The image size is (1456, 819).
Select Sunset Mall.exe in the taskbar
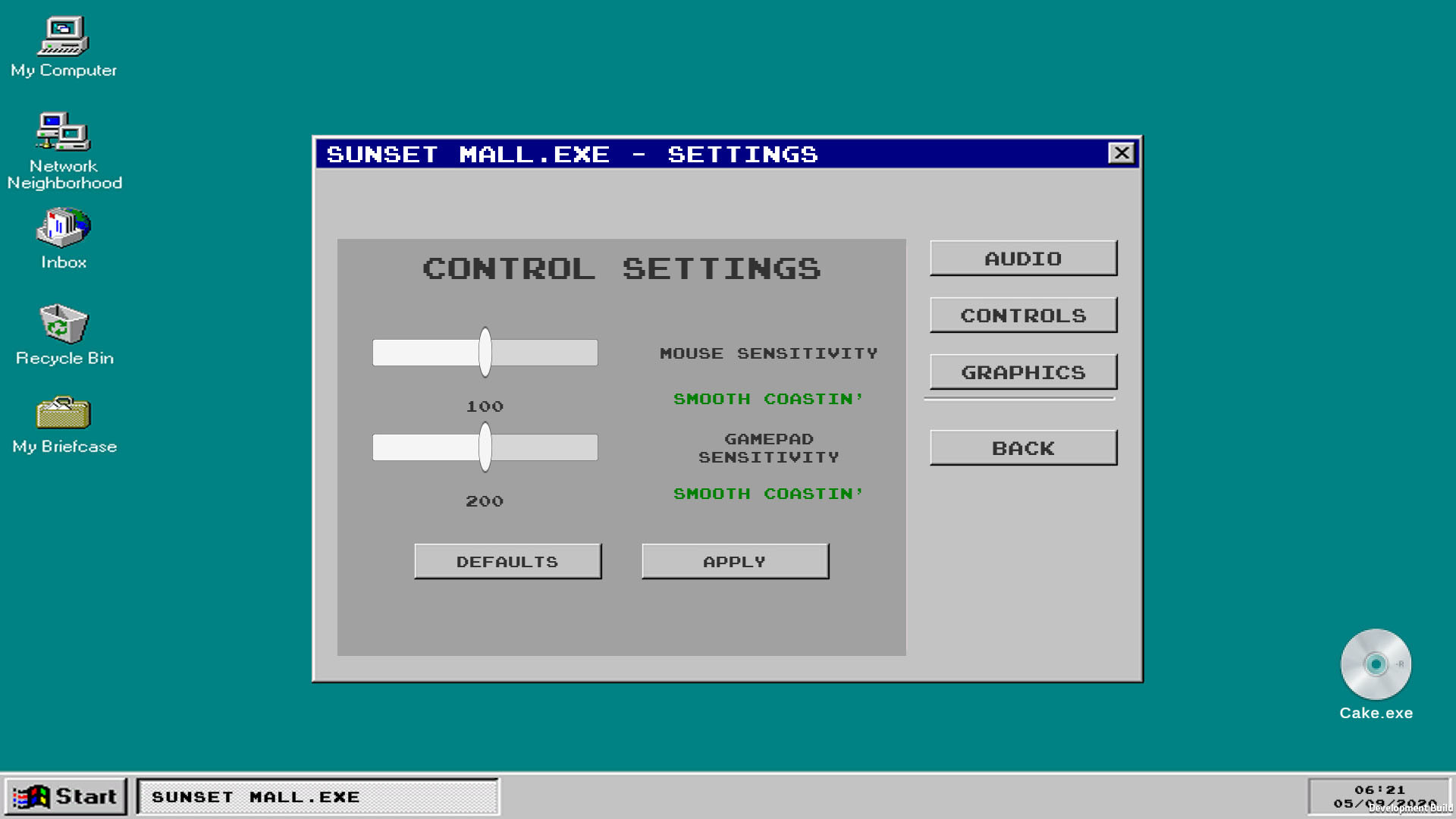[318, 797]
